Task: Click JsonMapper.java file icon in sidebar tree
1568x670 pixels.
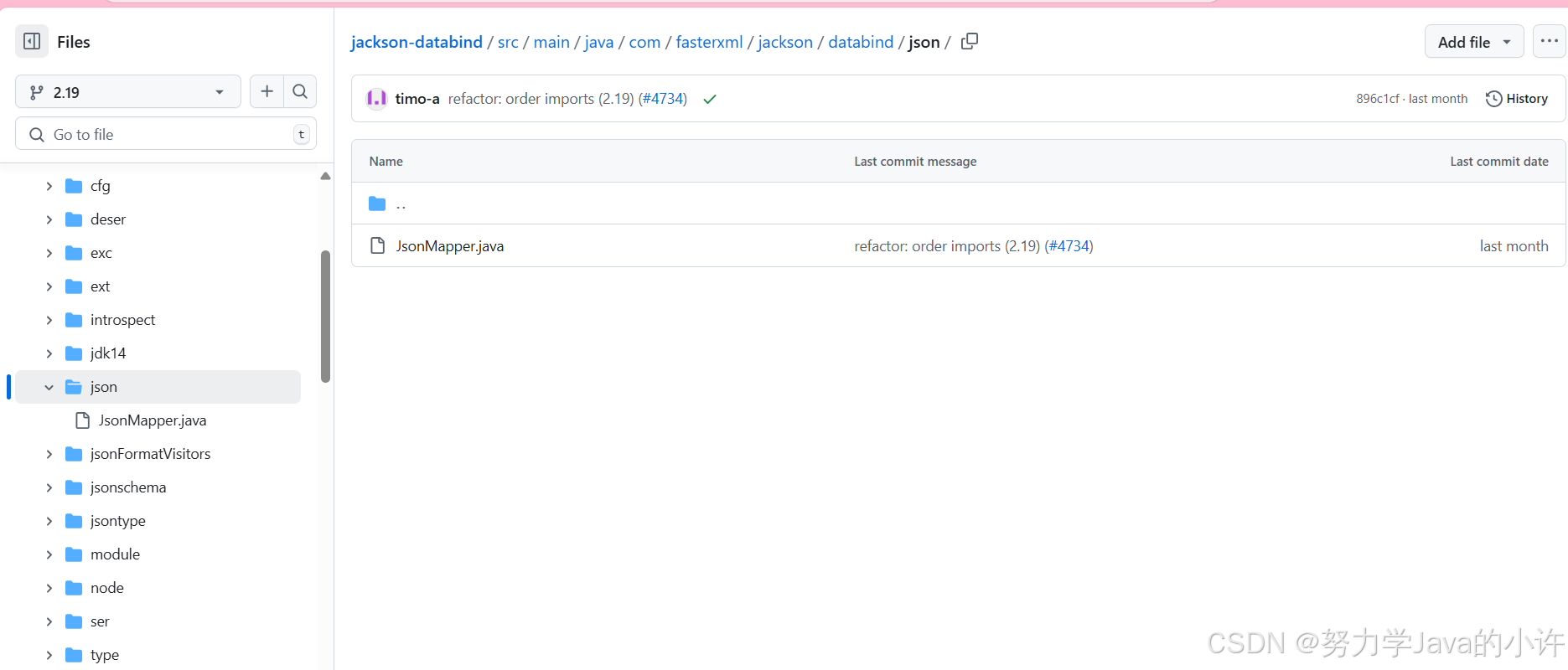Action: [x=82, y=420]
